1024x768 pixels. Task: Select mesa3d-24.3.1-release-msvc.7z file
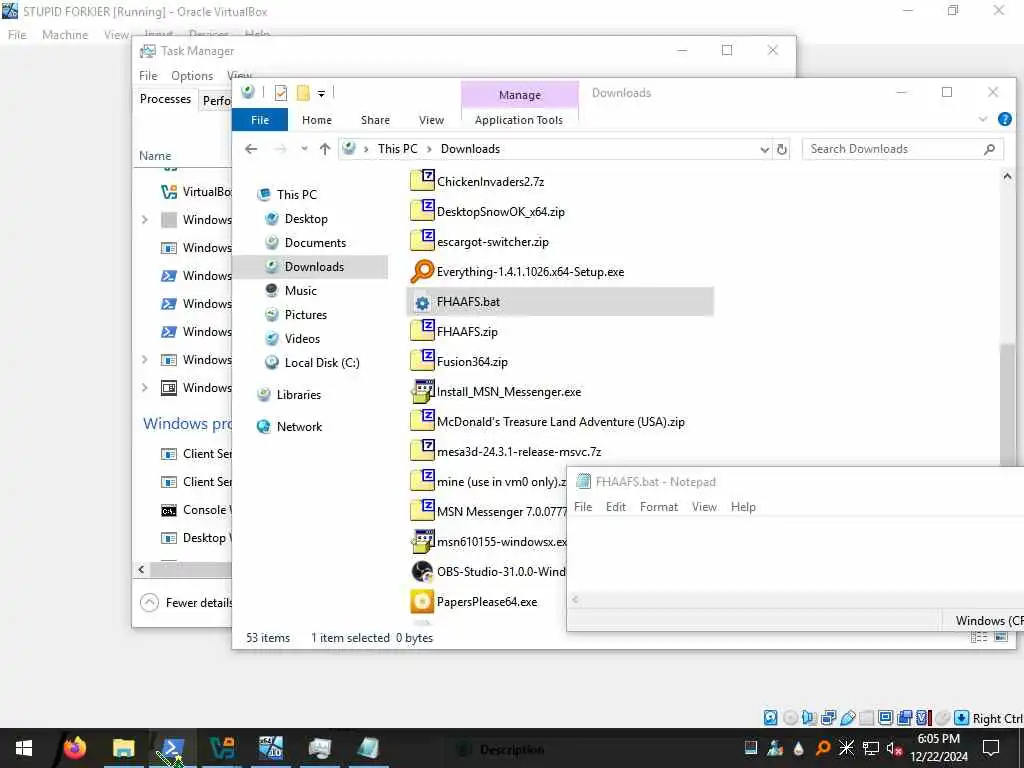coord(519,452)
